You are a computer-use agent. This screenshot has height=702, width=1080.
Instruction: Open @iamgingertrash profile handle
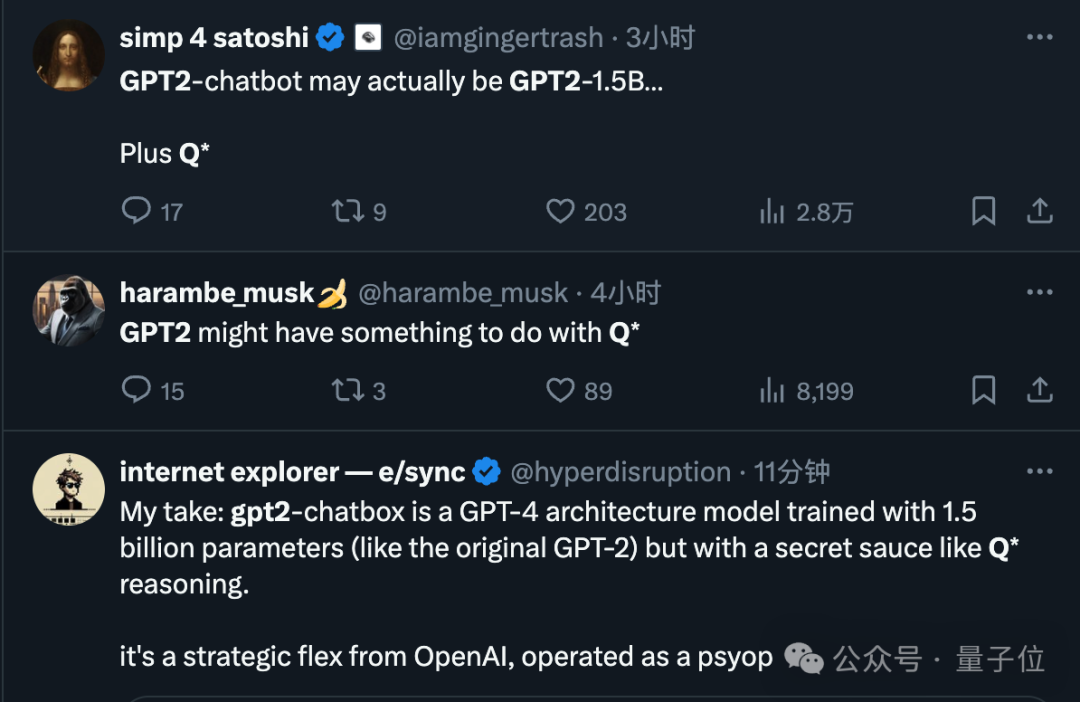click(x=498, y=38)
